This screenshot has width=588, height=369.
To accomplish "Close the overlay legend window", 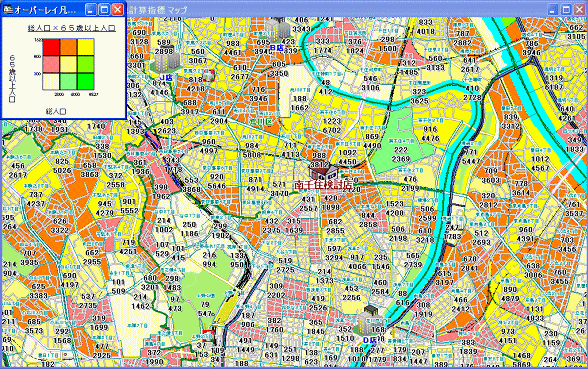I will [118, 9].
